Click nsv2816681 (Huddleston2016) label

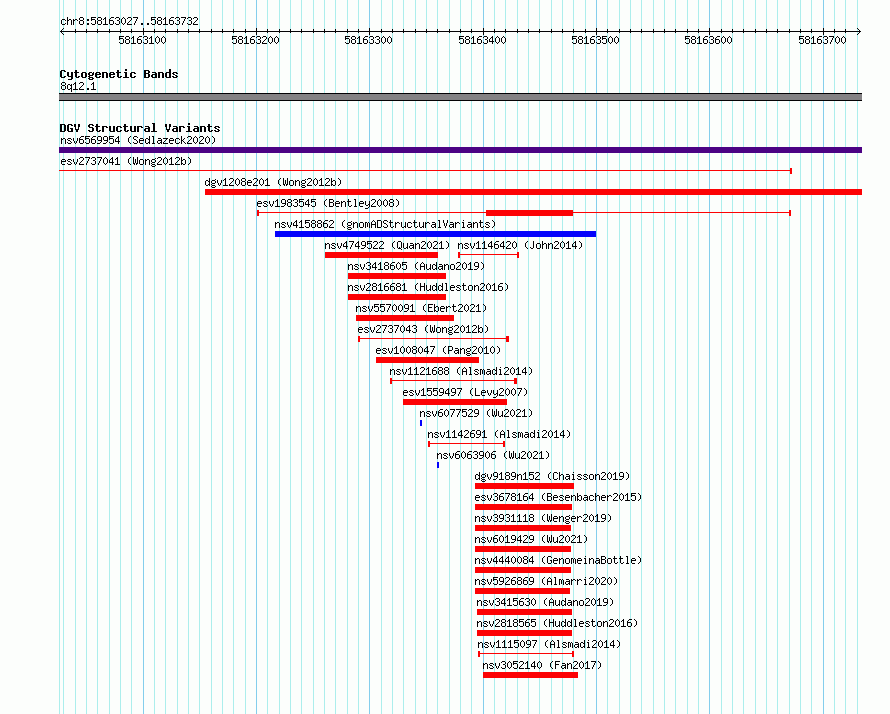click(x=428, y=287)
